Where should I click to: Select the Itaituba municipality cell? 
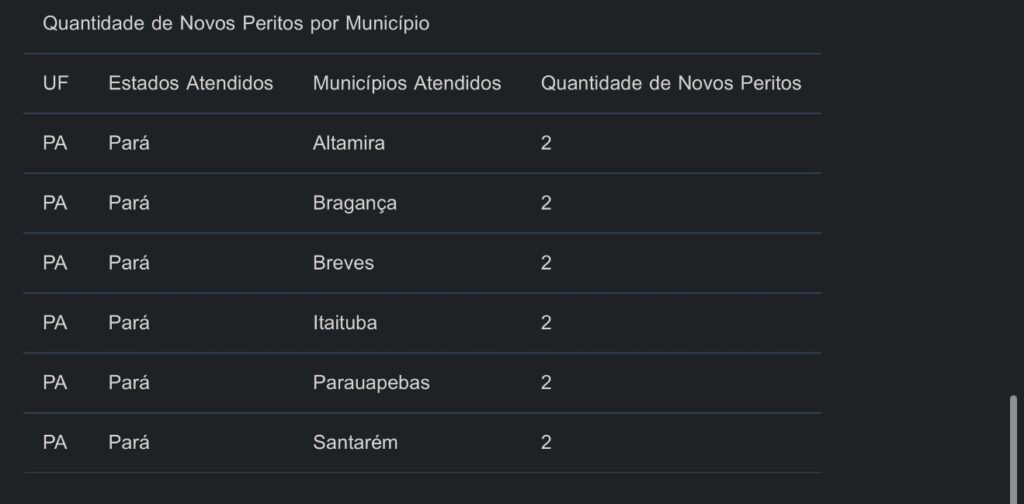pos(345,323)
